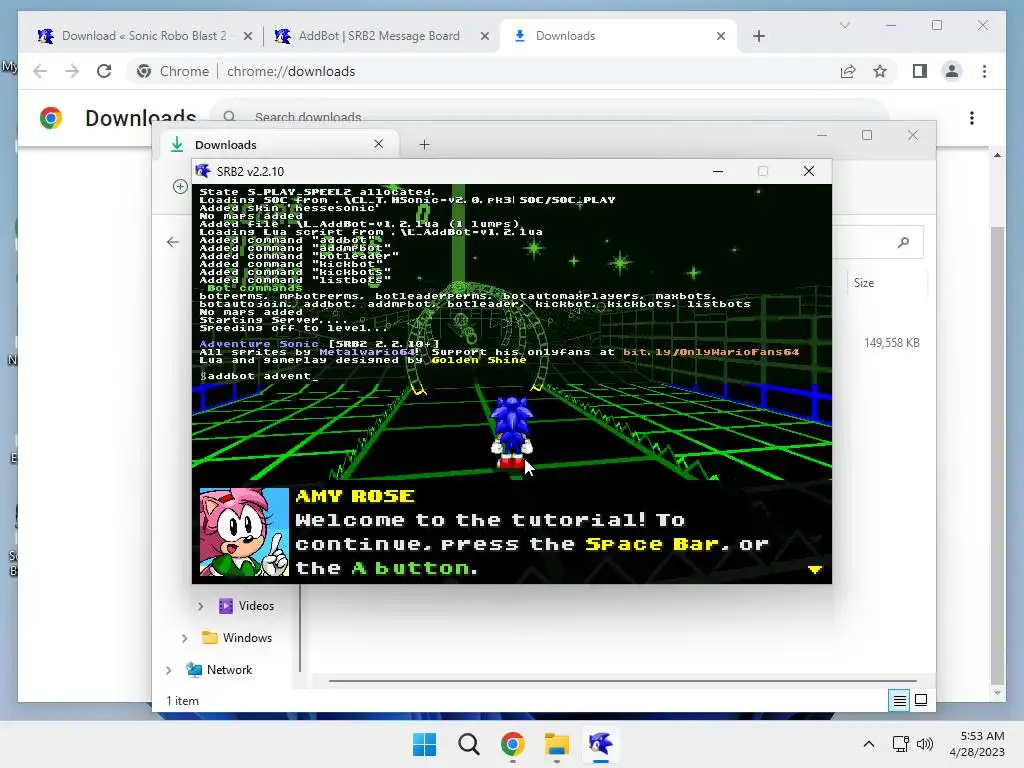The image size is (1024, 768).
Task: Close the Sonic Robo Blast 2 download tab
Action: (248, 37)
